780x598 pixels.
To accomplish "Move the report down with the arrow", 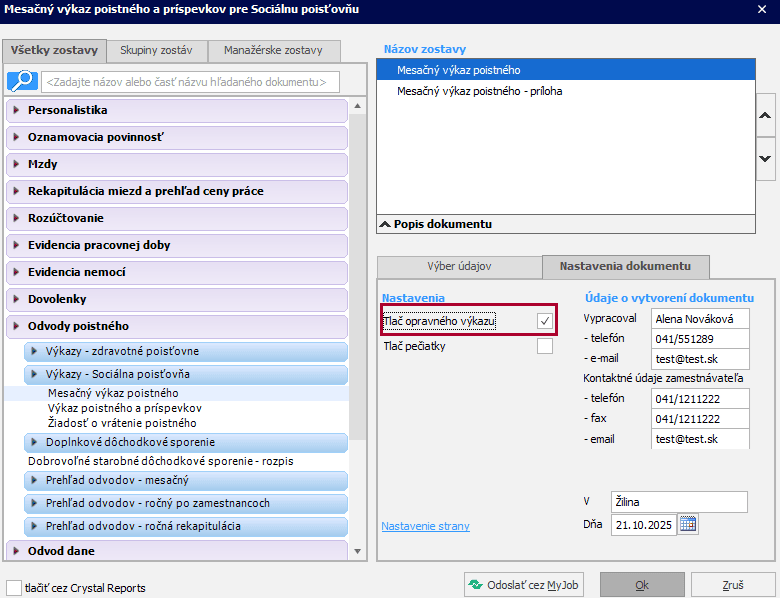I will 765,158.
